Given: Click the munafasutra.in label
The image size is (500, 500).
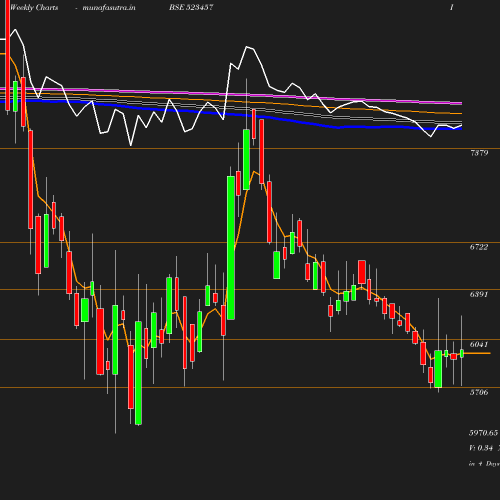Looking at the screenshot, I should pyautogui.click(x=109, y=7).
